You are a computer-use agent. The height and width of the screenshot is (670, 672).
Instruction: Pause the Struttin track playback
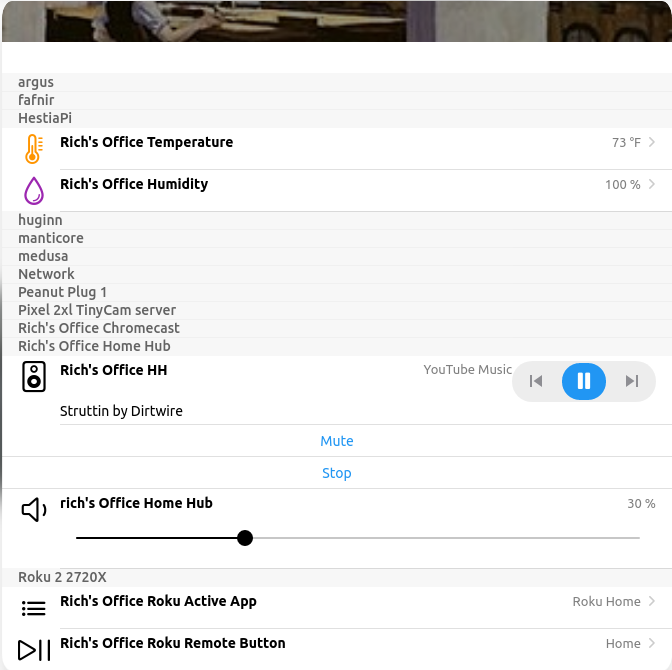coord(584,381)
